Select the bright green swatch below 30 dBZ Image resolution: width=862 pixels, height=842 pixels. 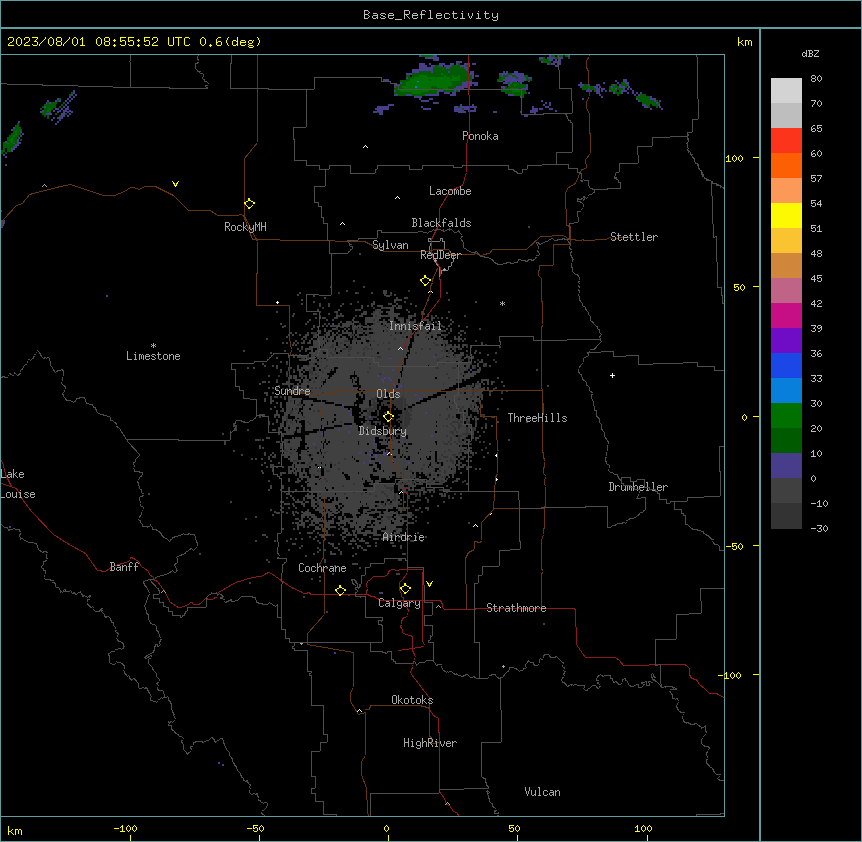point(786,416)
